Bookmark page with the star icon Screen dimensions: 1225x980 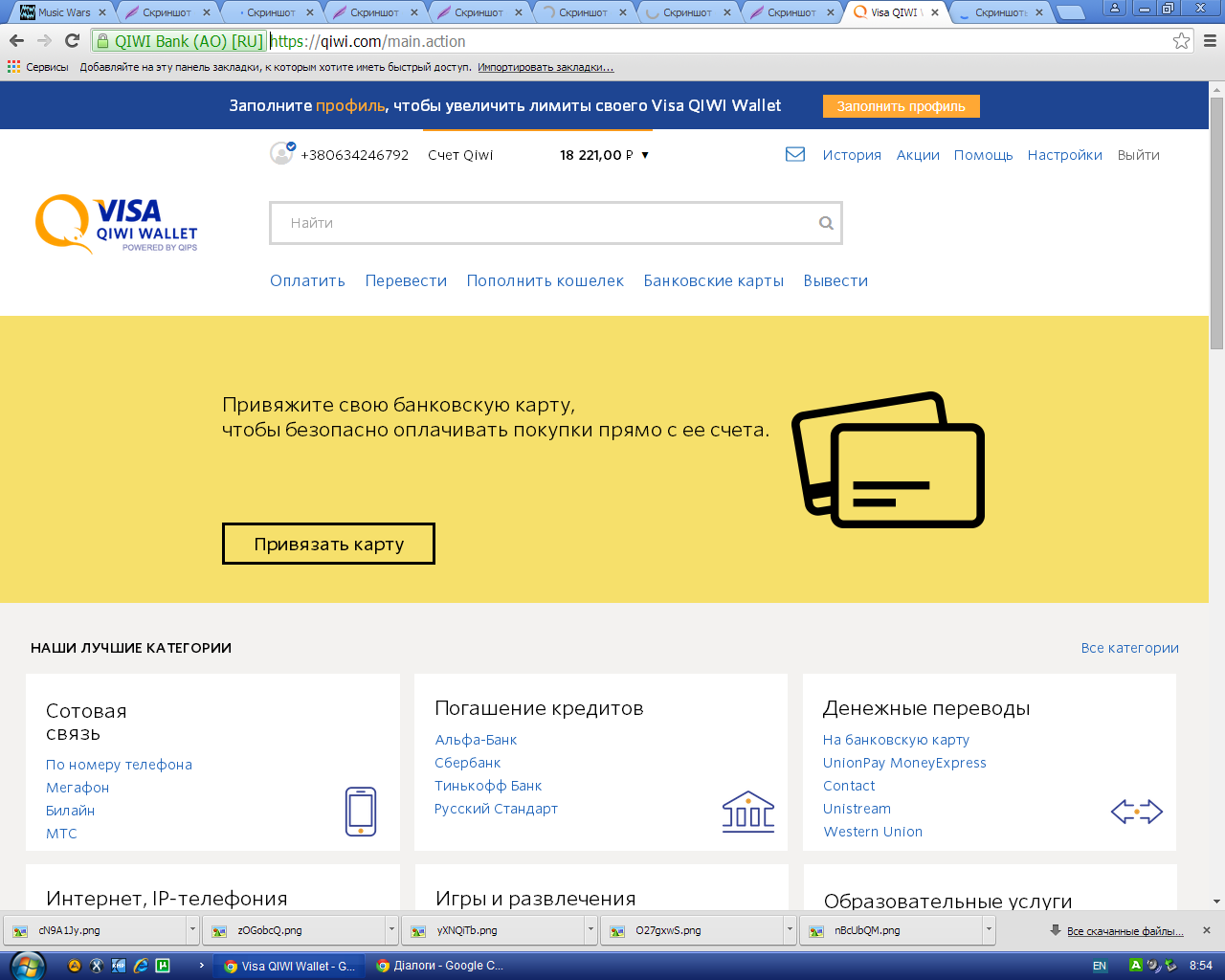(1181, 41)
